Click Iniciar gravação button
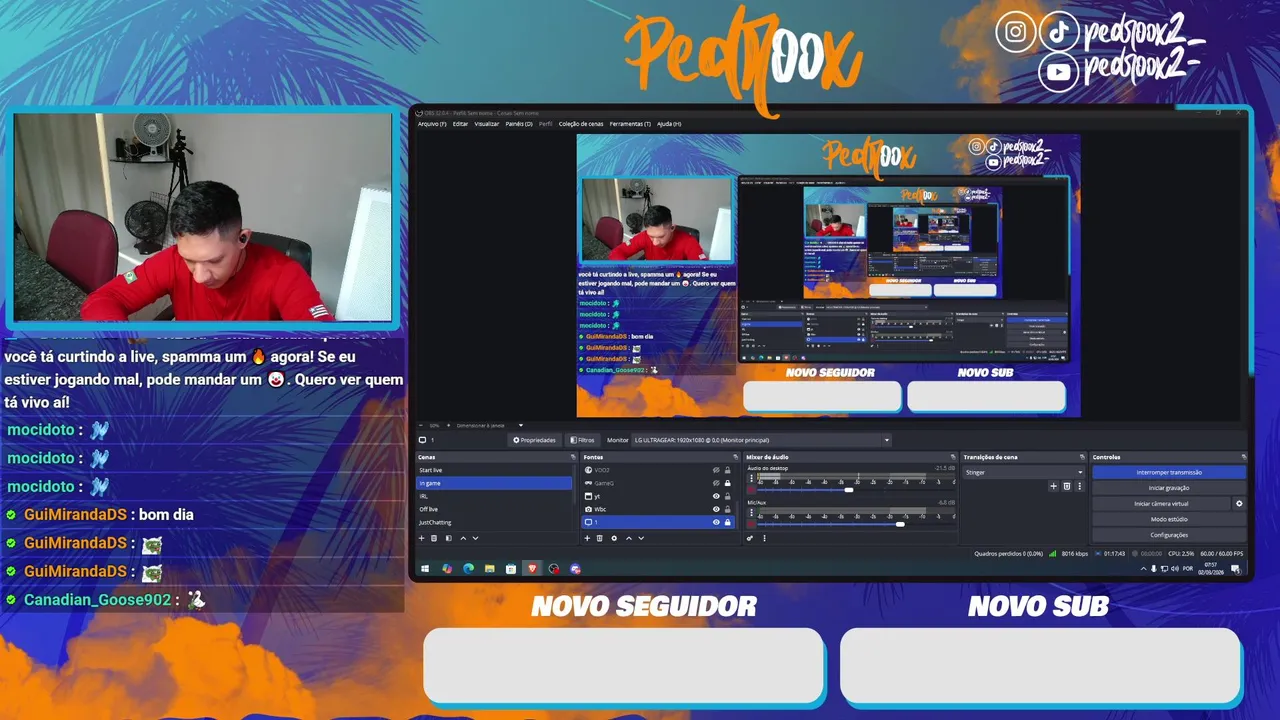Image resolution: width=1280 pixels, height=720 pixels. tap(1169, 488)
